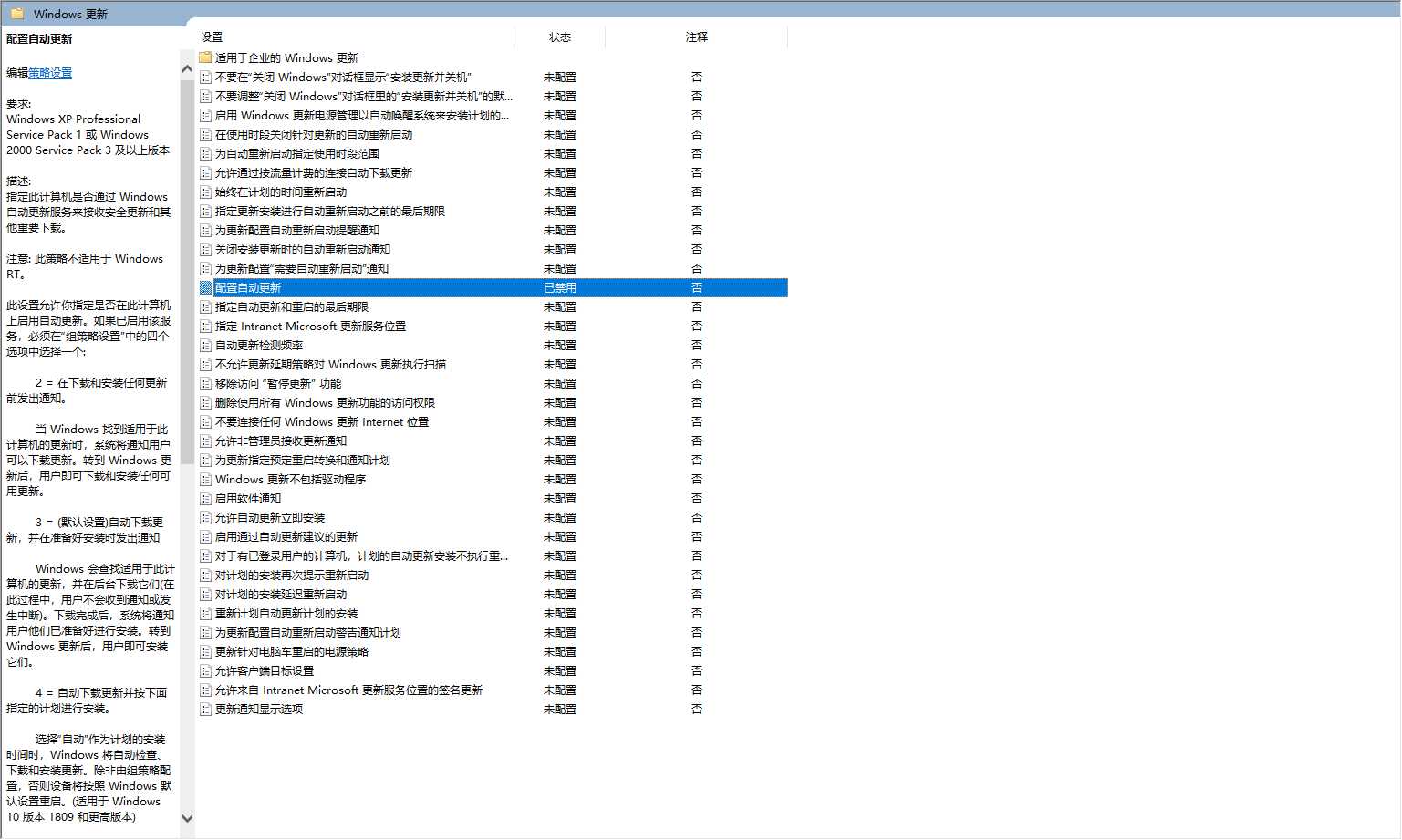Click the icon beside 对计划的安装延迟重新启动
This screenshot has height=840, width=1402.
pos(205,594)
